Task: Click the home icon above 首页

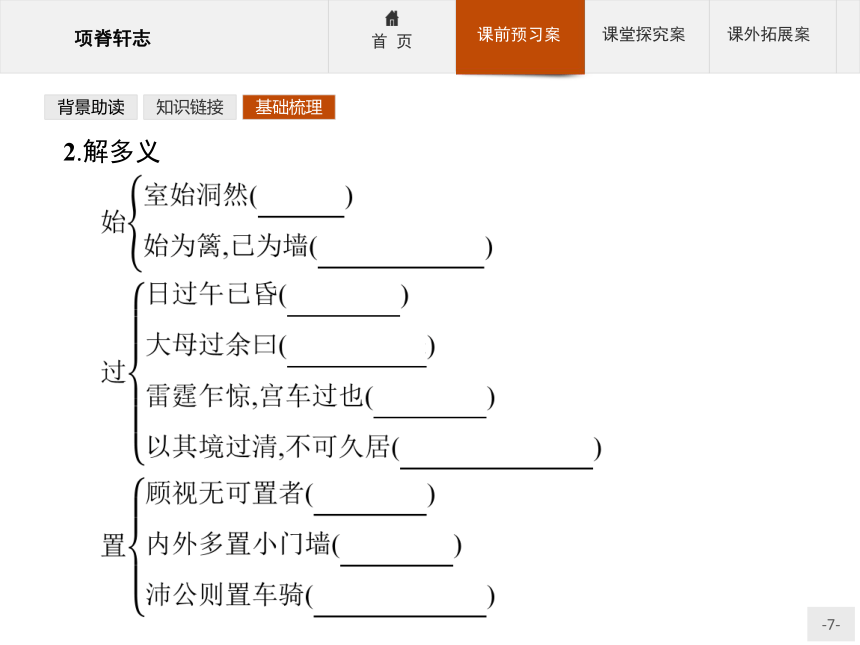Action: pos(392,18)
